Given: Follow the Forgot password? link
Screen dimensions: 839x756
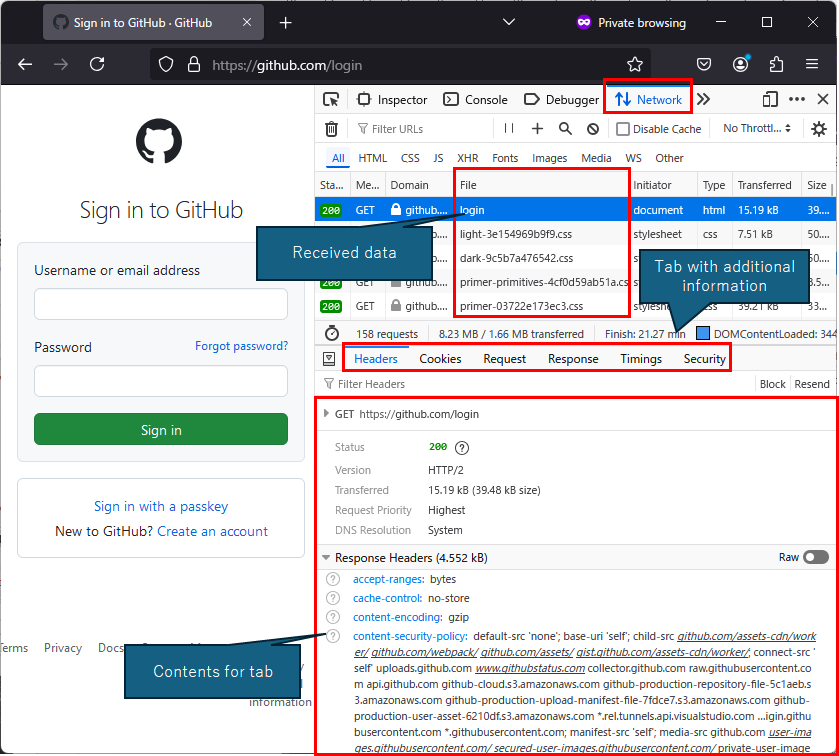Looking at the screenshot, I should pyautogui.click(x=241, y=346).
